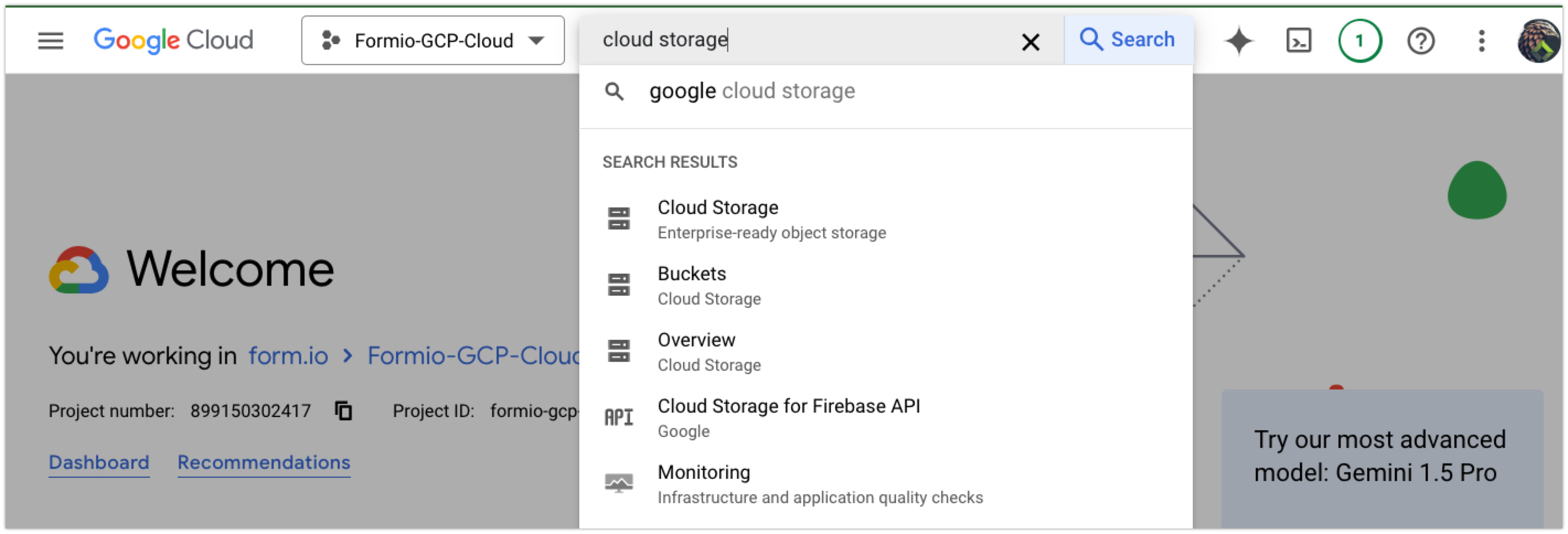Open the form.io organization link
The width and height of the screenshot is (1568, 534).
[x=288, y=356]
